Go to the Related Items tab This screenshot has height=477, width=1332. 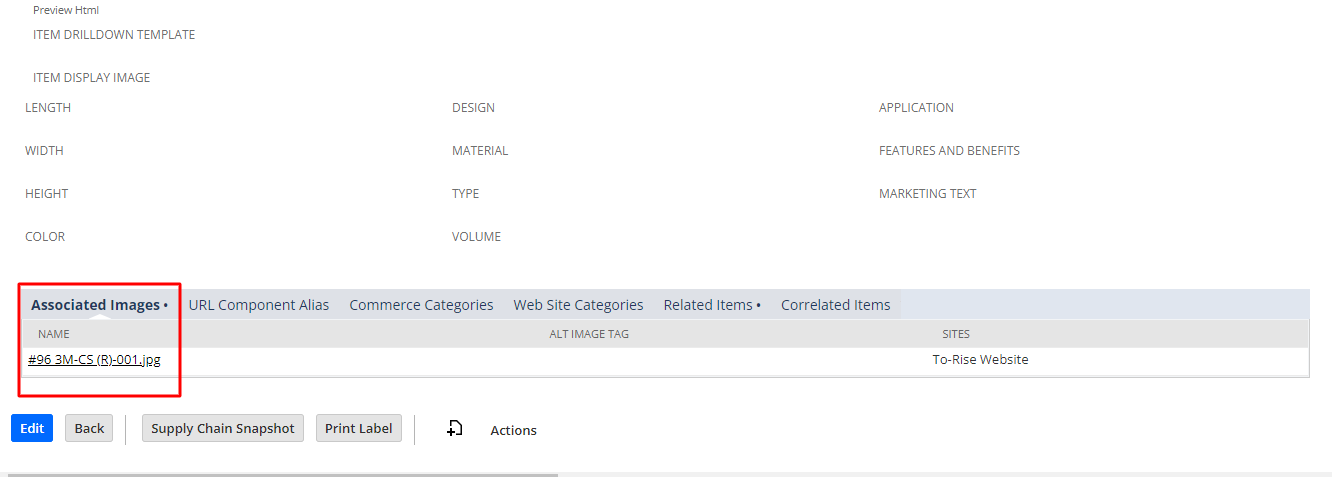click(x=712, y=305)
